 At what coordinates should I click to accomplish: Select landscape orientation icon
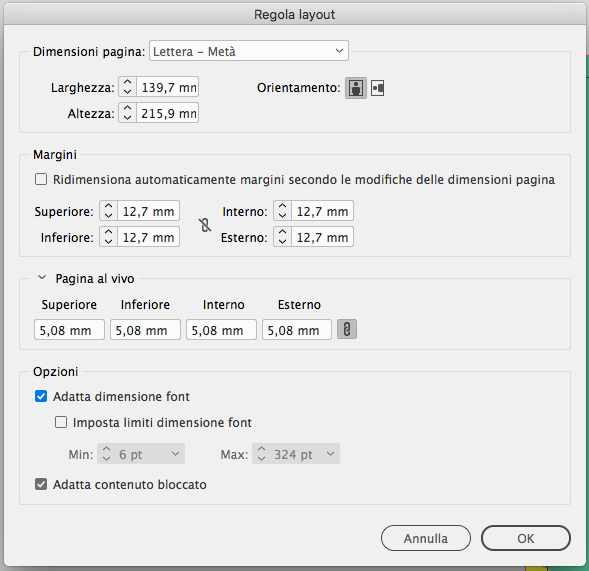pos(378,88)
